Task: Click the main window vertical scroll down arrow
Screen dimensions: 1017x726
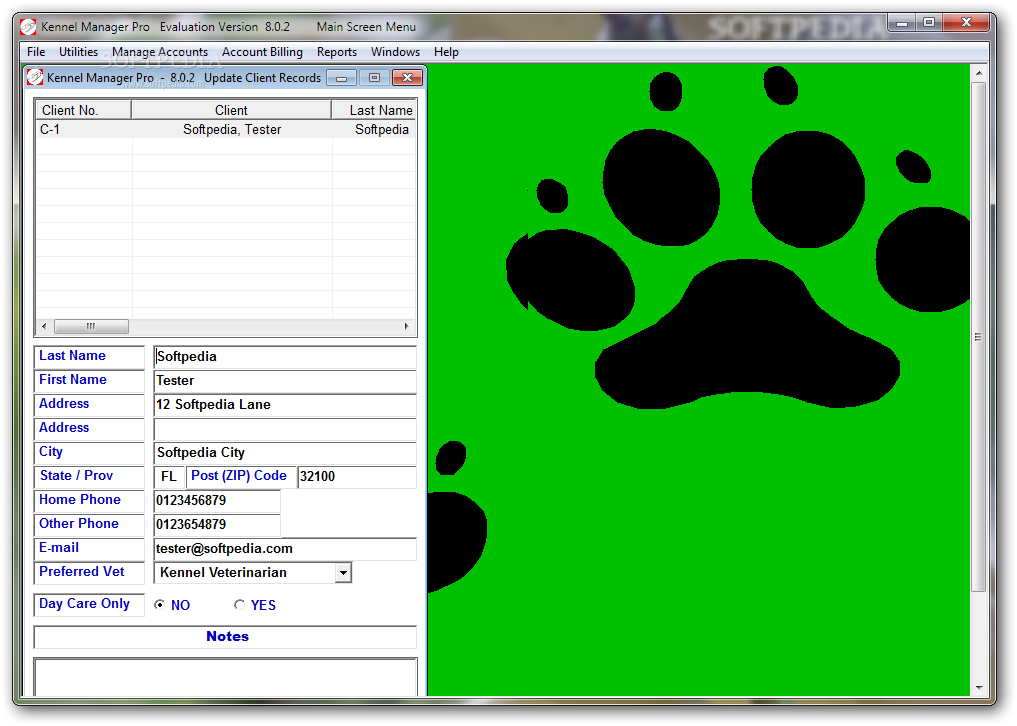Action: pyautogui.click(x=979, y=688)
